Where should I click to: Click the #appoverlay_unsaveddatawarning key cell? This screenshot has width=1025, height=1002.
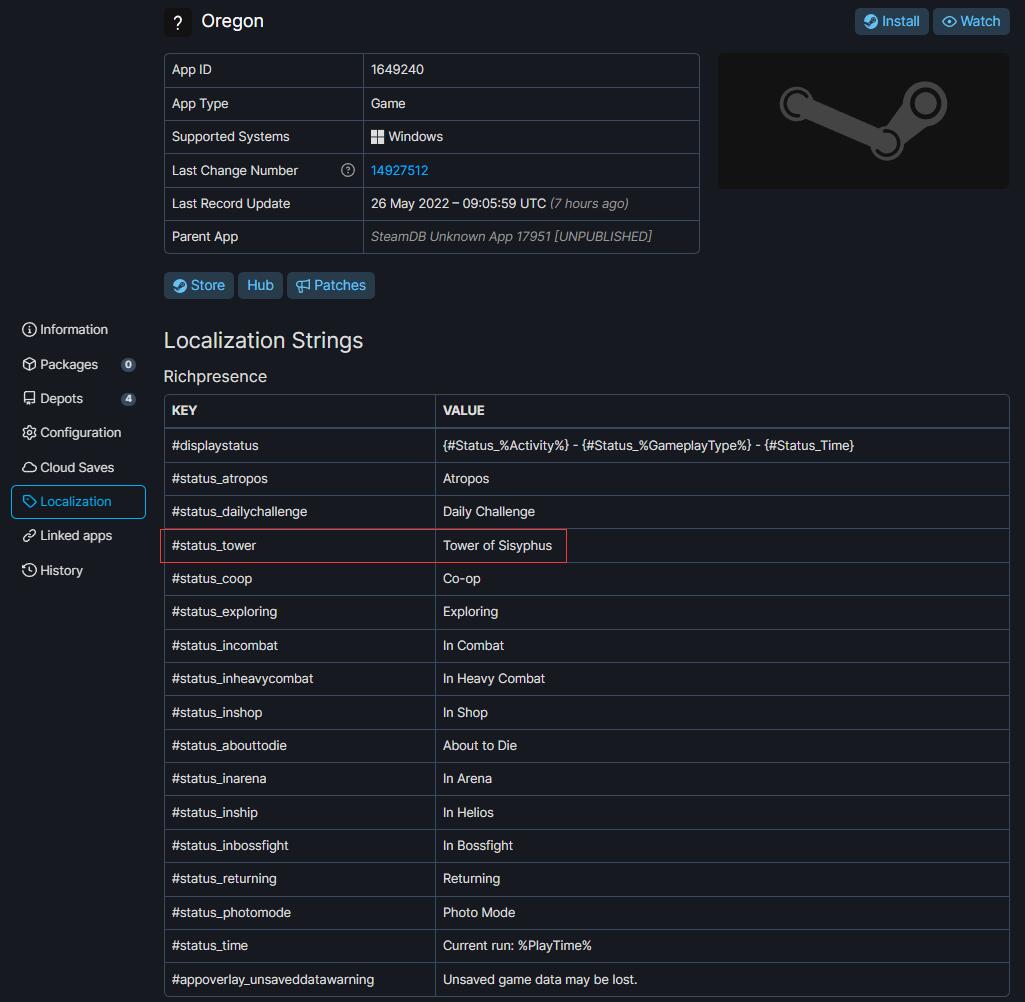[300, 980]
